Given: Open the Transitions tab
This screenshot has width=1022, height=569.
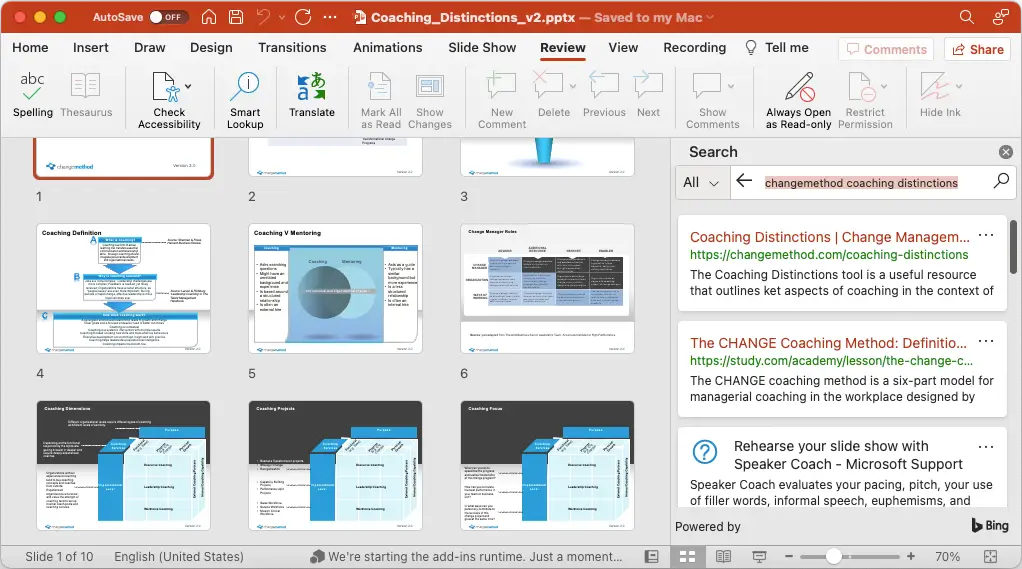Looking at the screenshot, I should [x=292, y=48].
